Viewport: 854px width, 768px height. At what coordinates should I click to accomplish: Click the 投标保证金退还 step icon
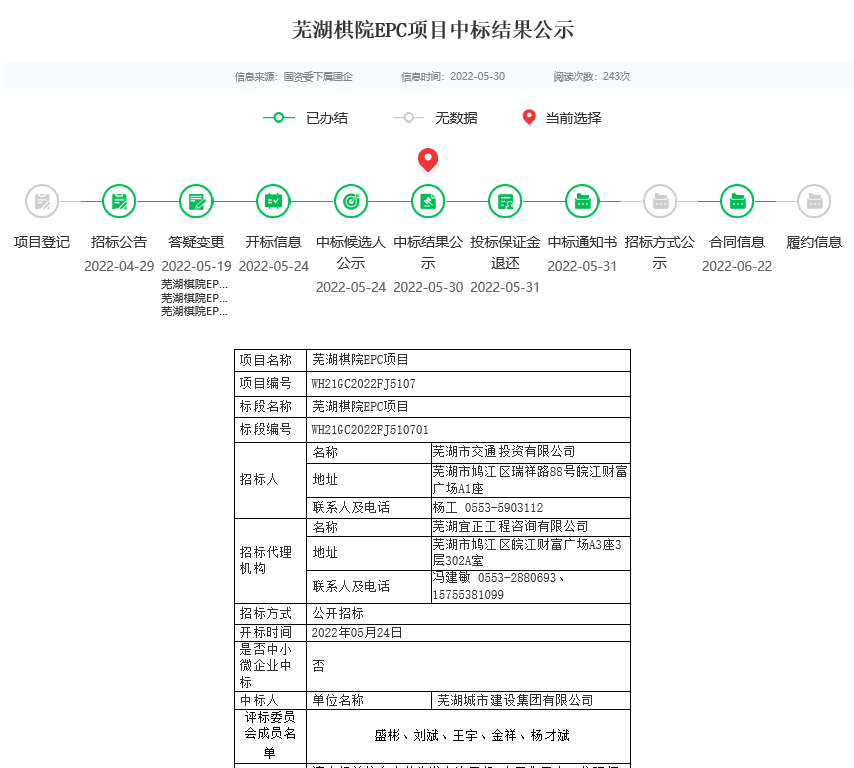[x=505, y=202]
